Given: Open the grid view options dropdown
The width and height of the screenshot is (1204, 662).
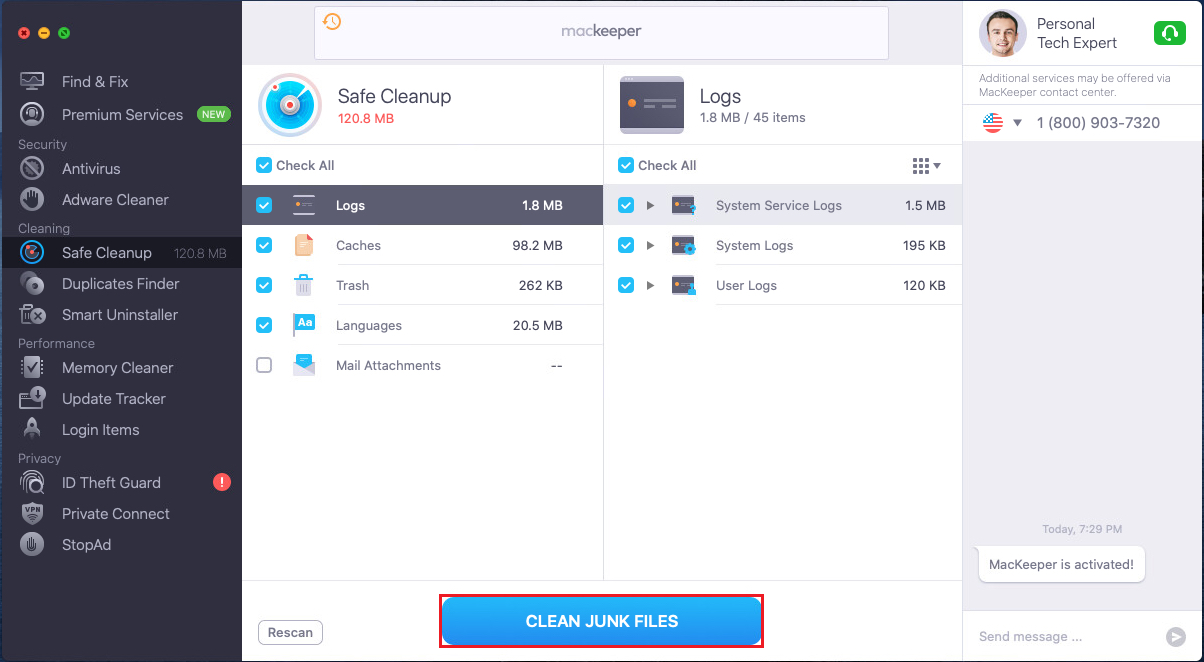Looking at the screenshot, I should [927, 165].
